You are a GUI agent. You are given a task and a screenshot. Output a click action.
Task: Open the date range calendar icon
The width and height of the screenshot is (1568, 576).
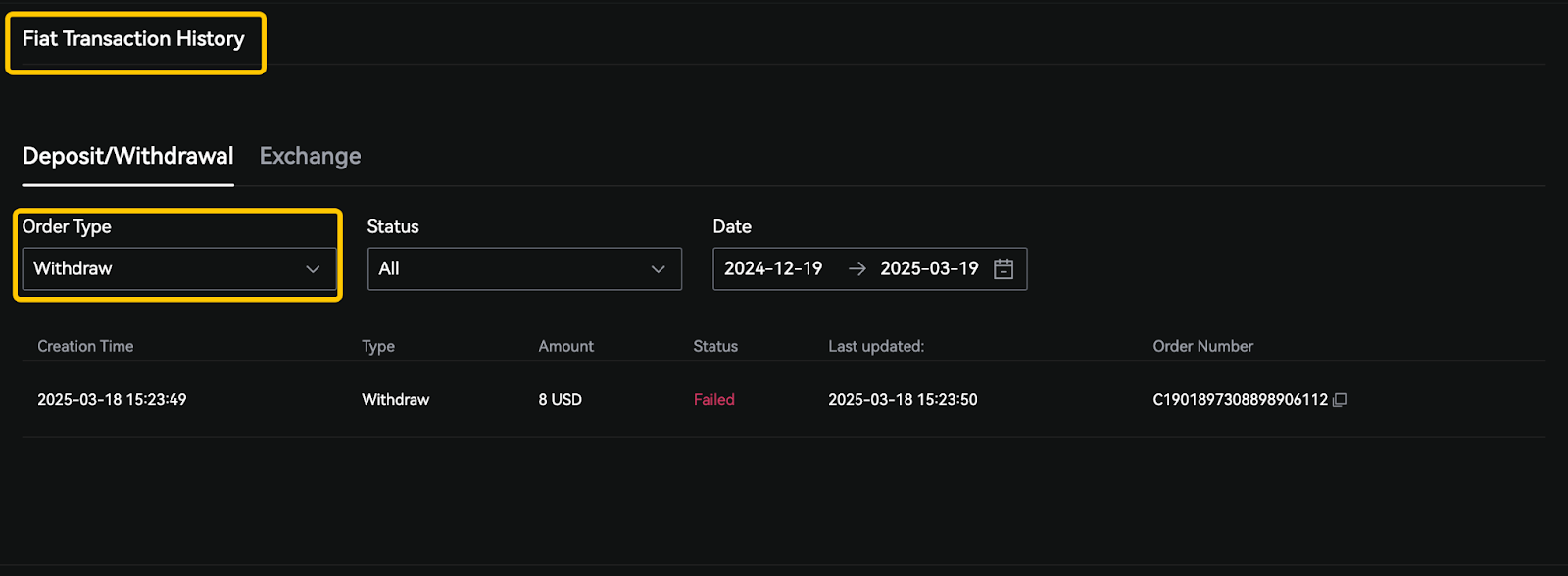coord(1004,269)
